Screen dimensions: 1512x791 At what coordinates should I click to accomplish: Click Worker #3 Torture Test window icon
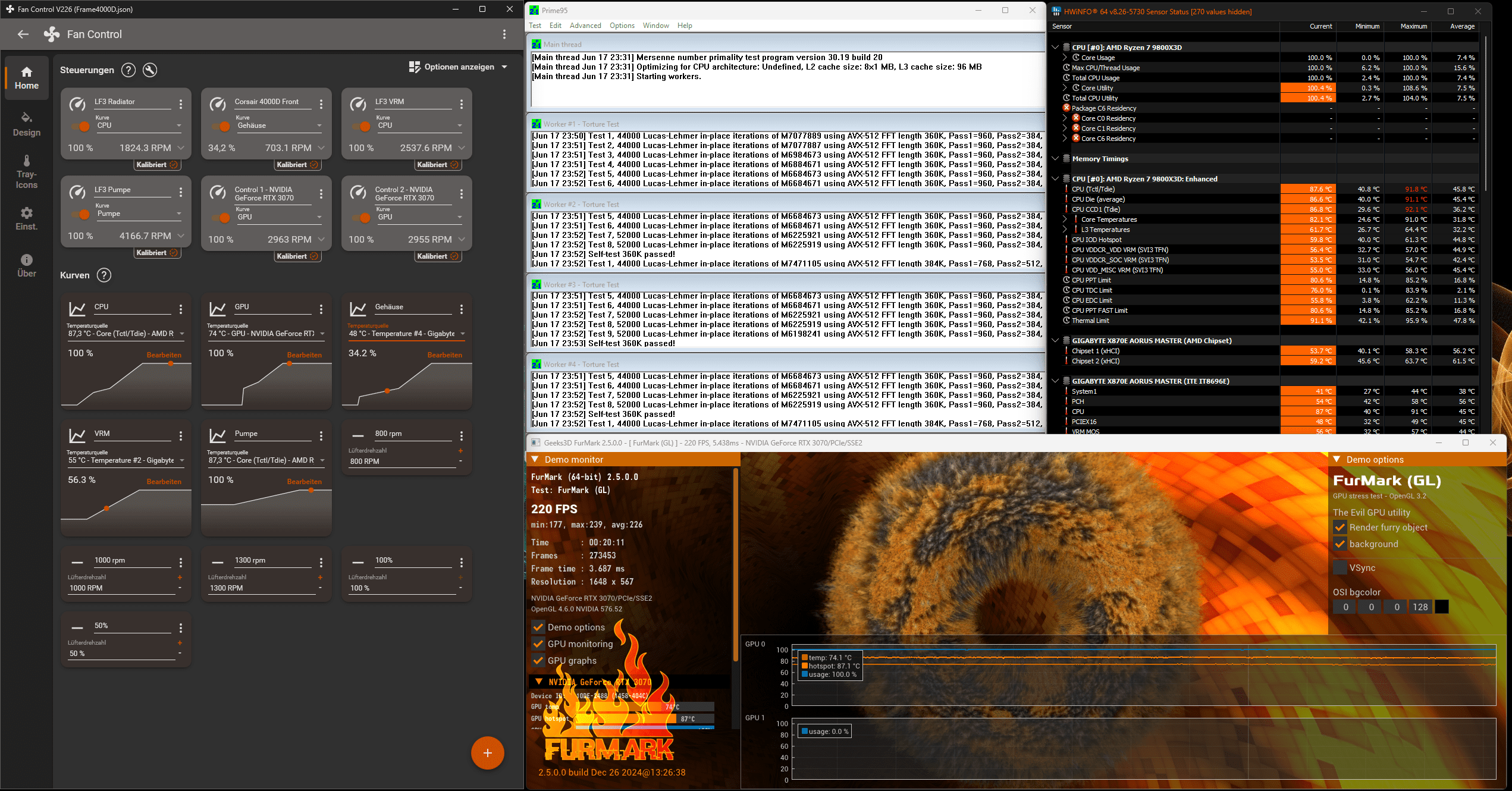537,285
